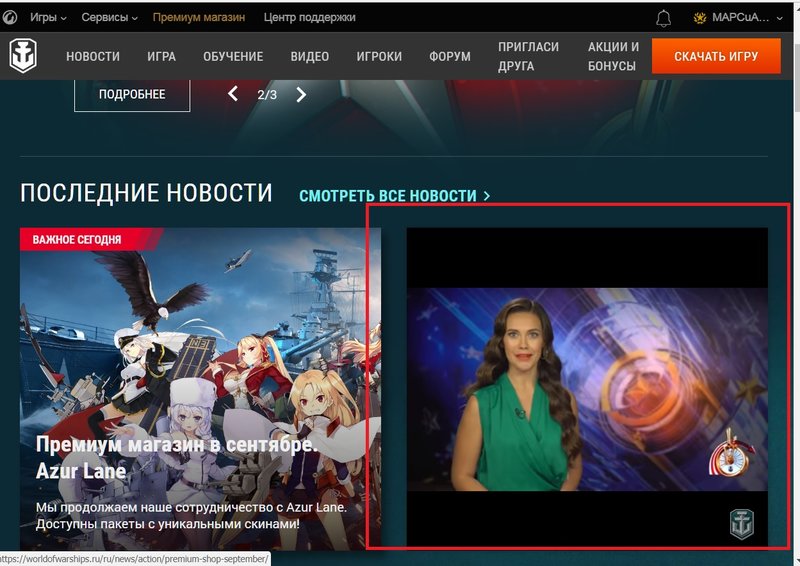Click the ПОДРОБНЕЕ button
The height and width of the screenshot is (566, 800).
tap(132, 95)
